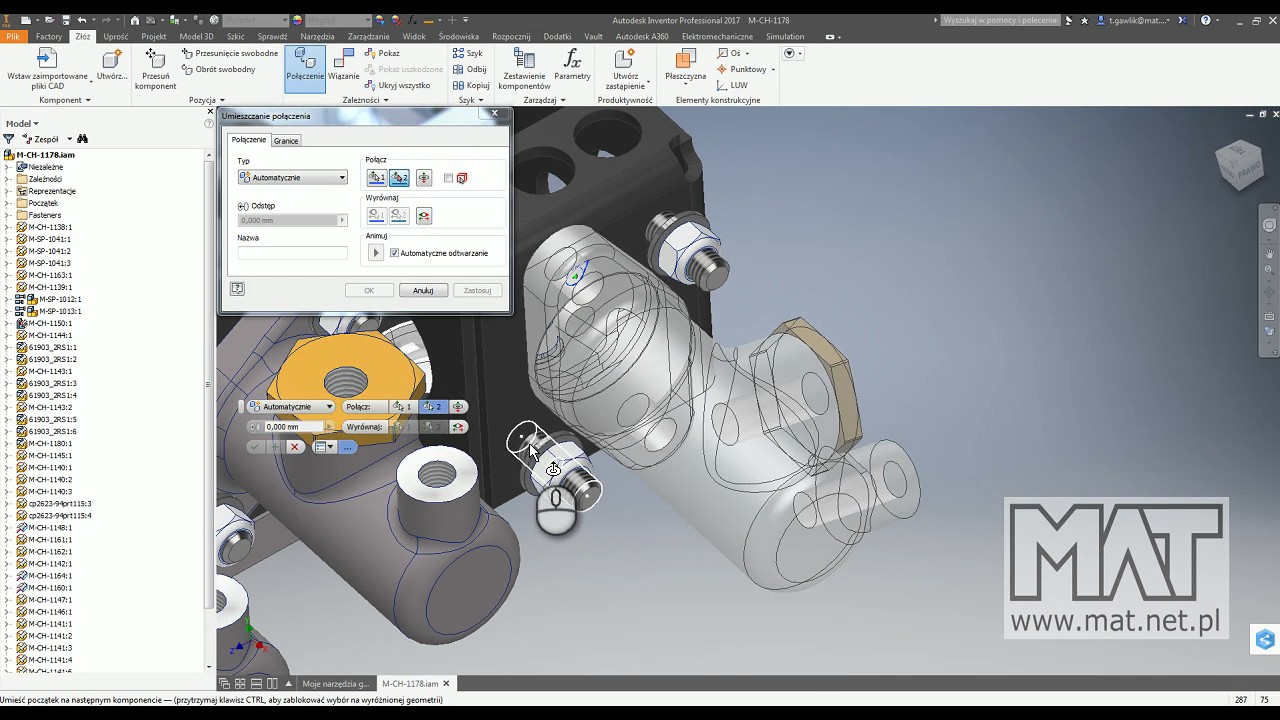
Task: Switch to the Szkic ribbon tab
Action: pyautogui.click(x=236, y=36)
